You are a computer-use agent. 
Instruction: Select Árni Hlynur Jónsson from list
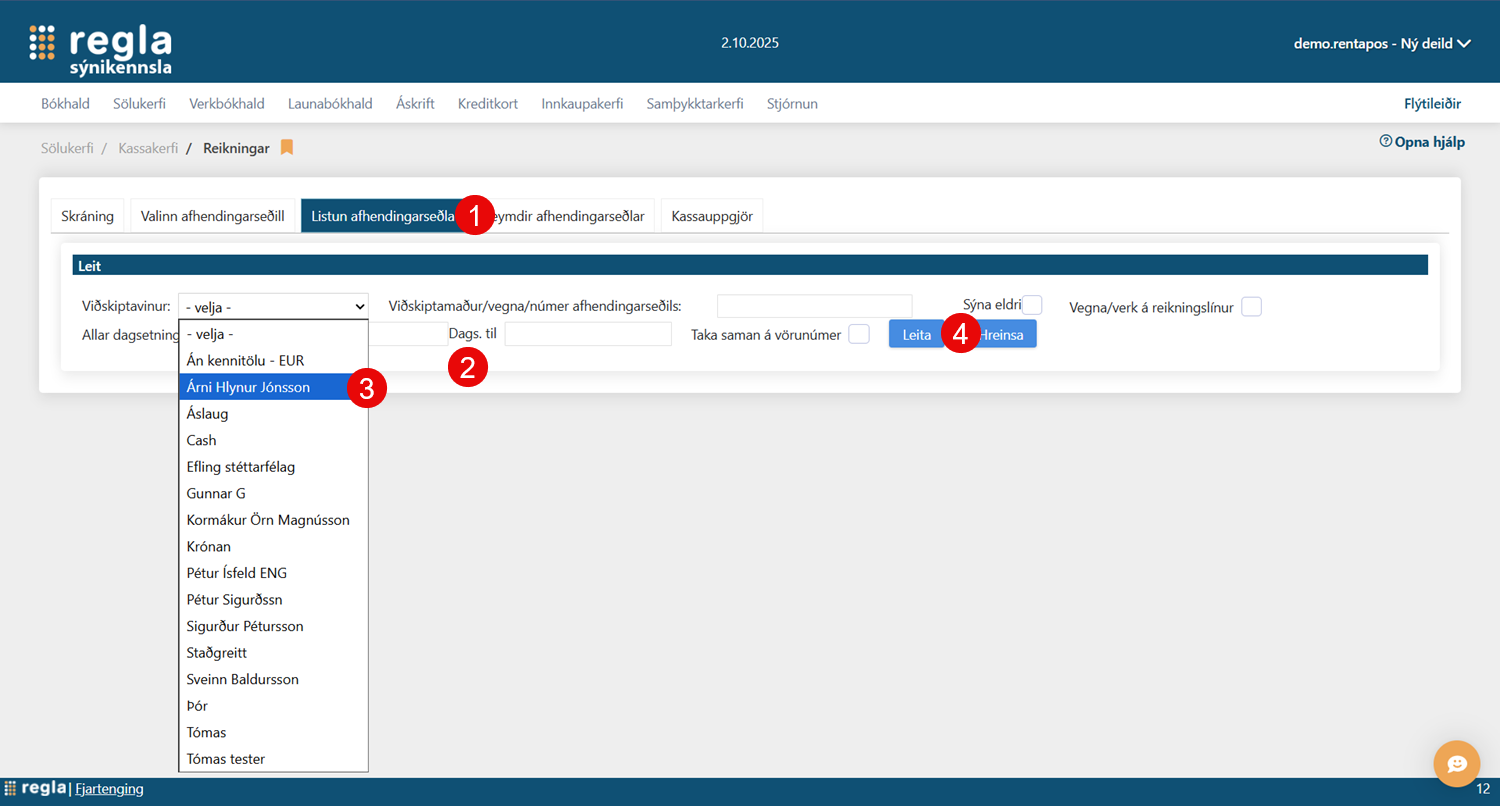pos(248,387)
